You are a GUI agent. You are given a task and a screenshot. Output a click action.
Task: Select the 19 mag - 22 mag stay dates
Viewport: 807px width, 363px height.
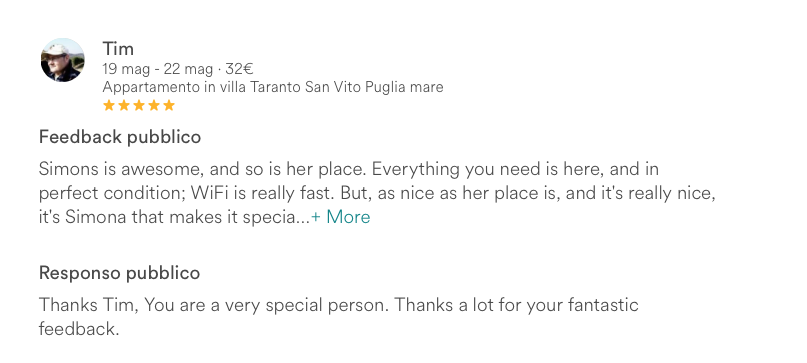157,68
